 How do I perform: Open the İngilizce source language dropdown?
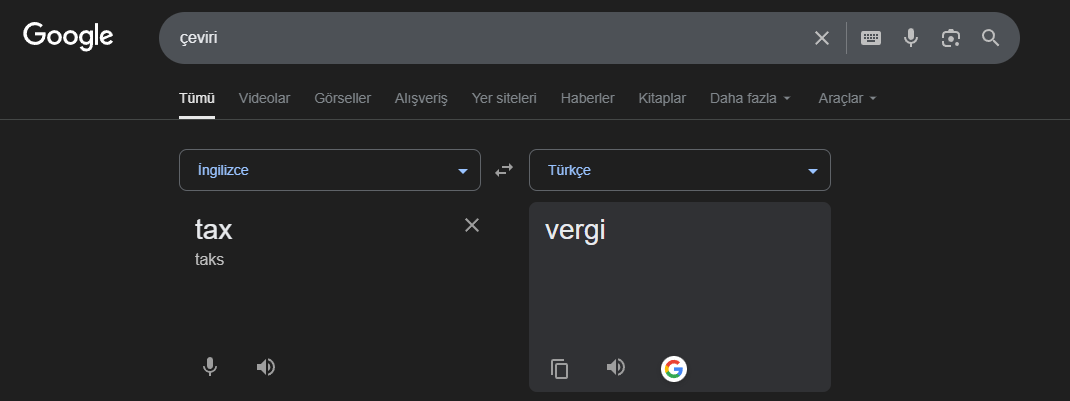330,170
